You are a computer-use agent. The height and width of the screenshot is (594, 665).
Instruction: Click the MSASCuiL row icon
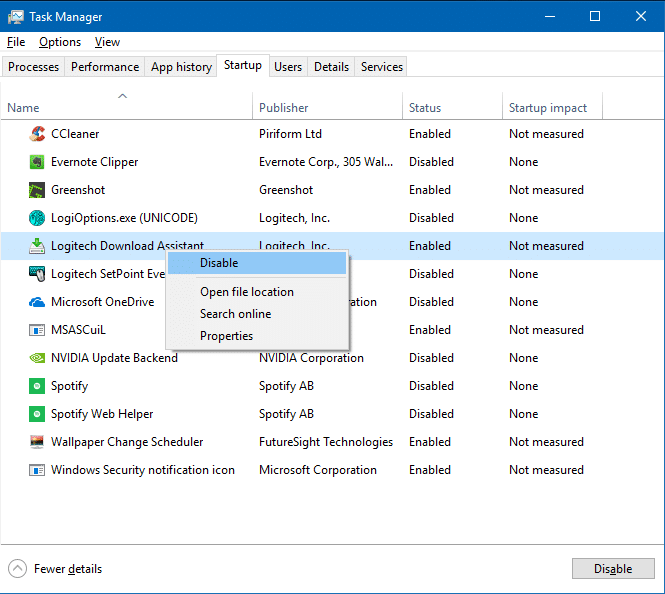coord(37,330)
